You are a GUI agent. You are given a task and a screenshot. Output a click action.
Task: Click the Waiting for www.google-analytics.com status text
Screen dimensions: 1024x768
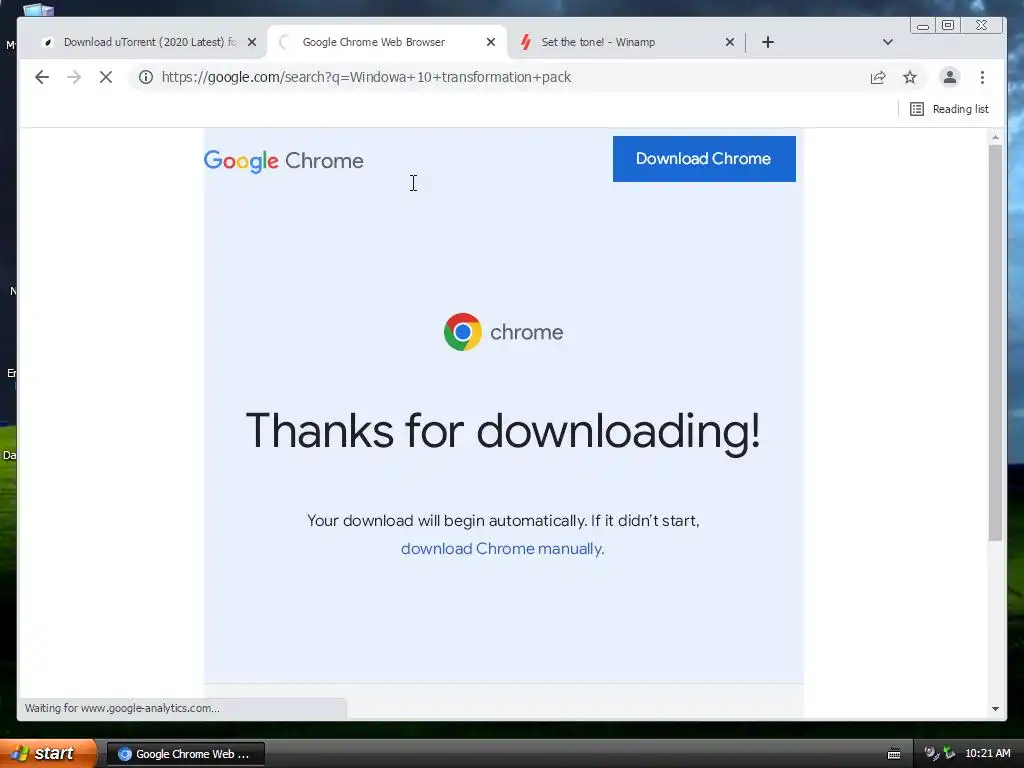(122, 708)
